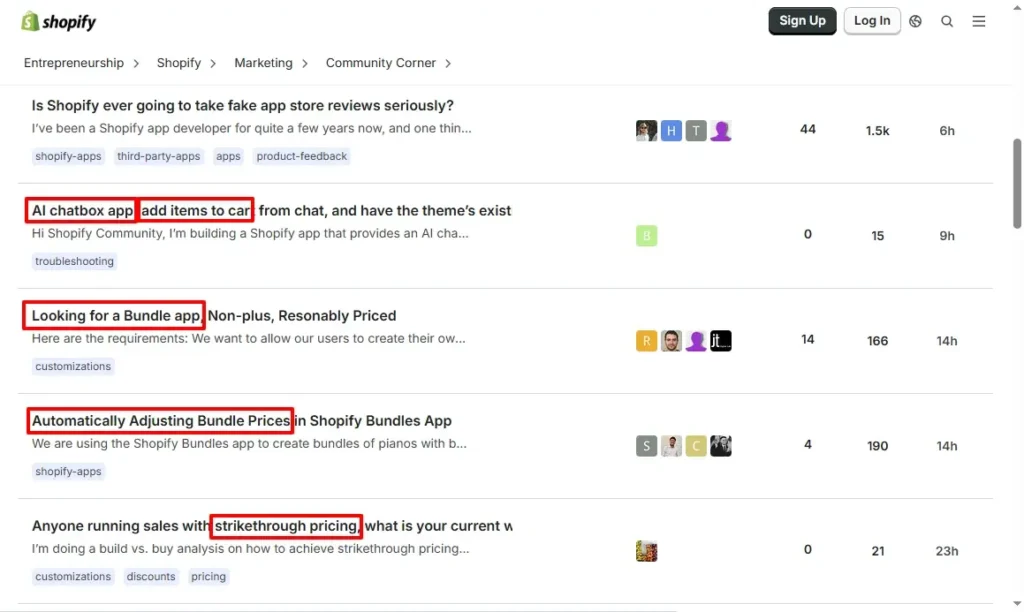The height and width of the screenshot is (612, 1024).
Task: Open the discounts tag on pricing topic
Action: point(151,576)
